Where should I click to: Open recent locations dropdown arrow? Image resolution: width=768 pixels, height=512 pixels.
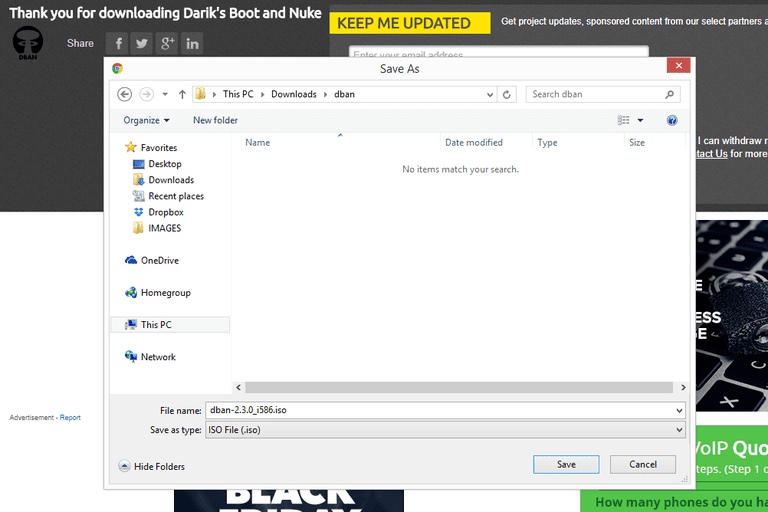point(165,94)
